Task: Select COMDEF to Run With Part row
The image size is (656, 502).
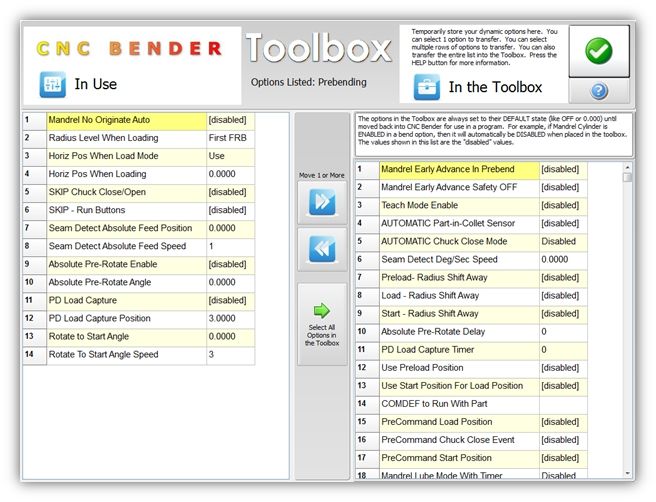Action: [x=472, y=404]
